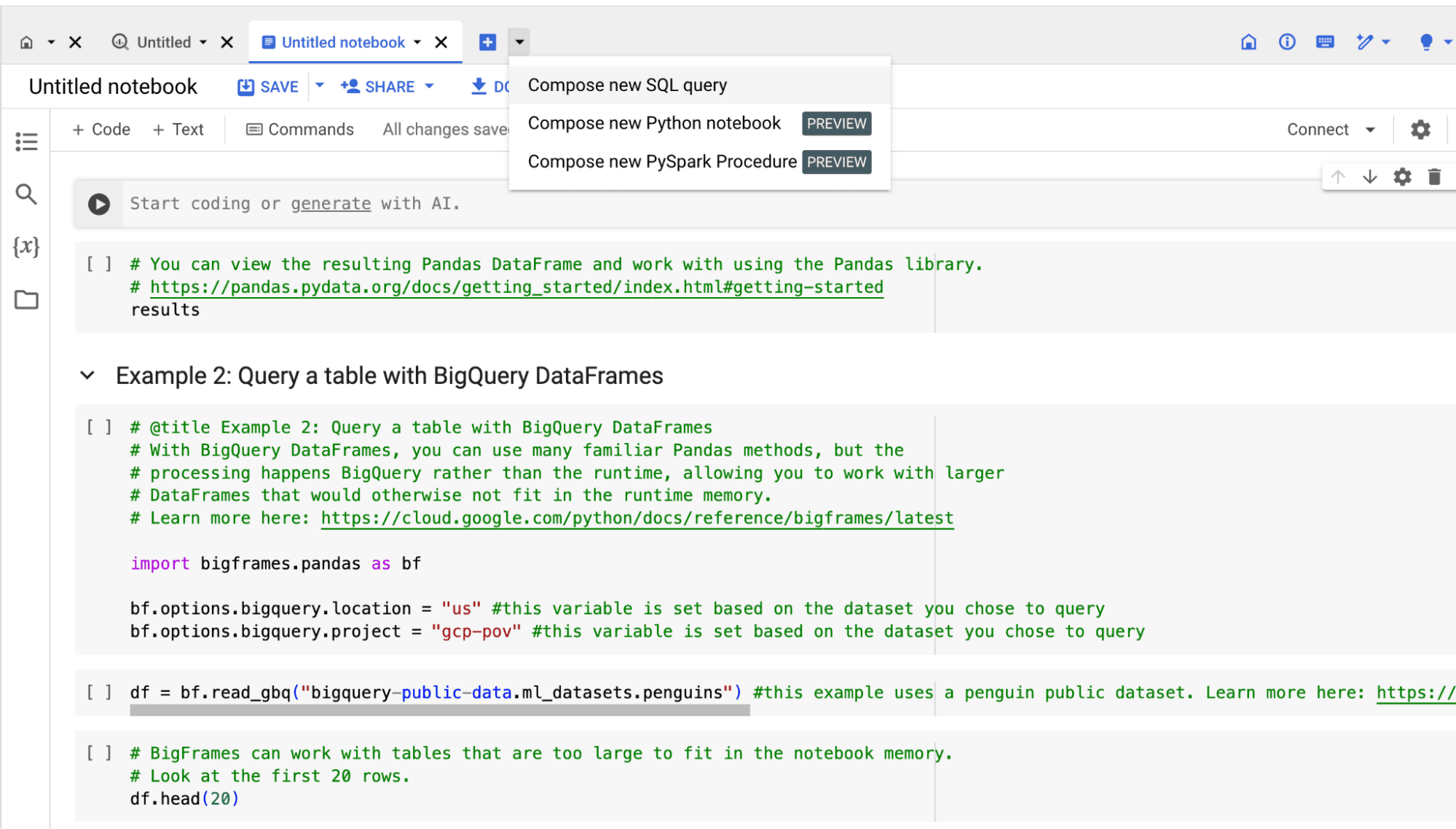
Task: Open the https link after penguin dataset comment
Action: coord(1415,693)
